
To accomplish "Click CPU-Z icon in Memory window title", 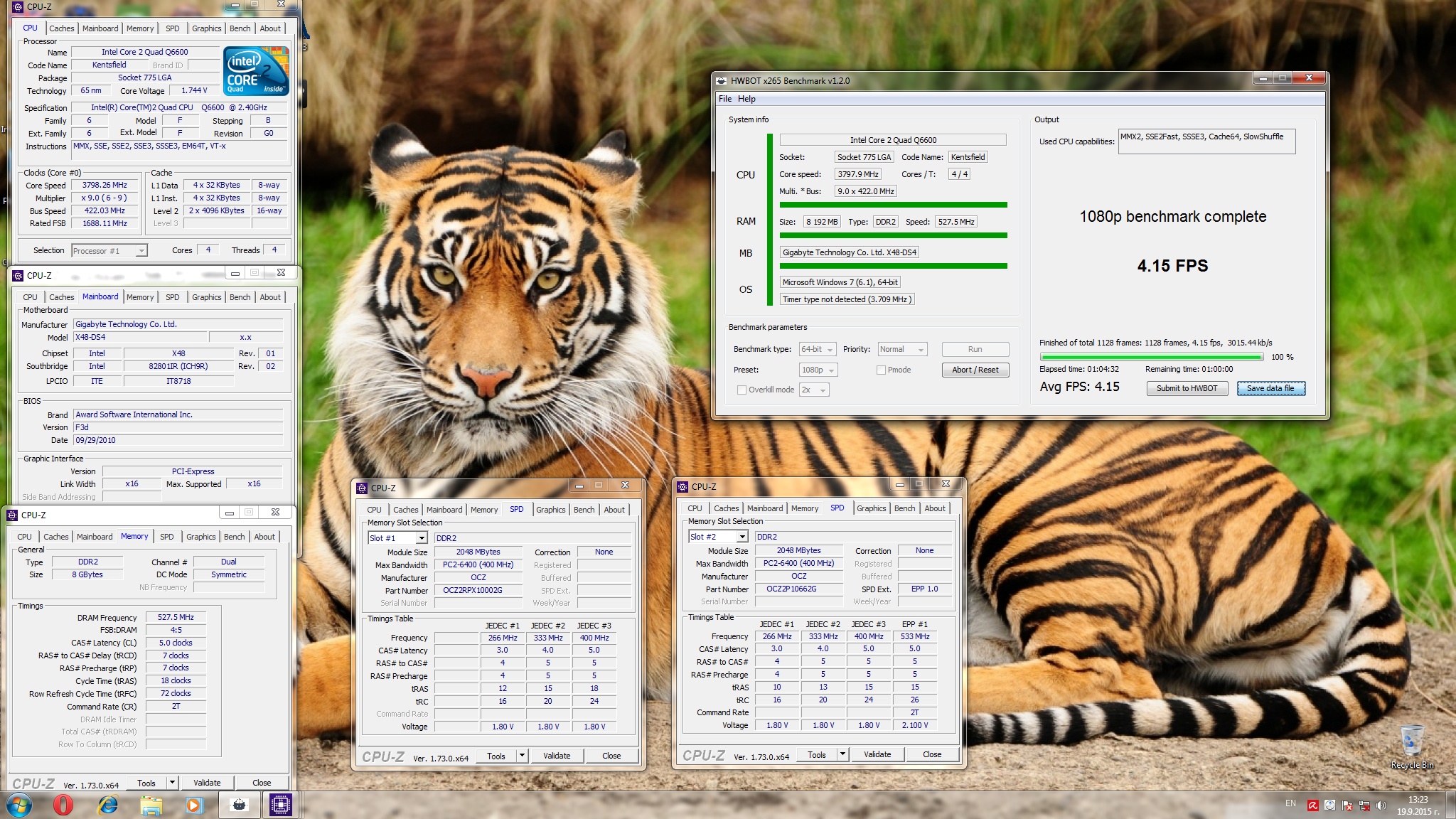I will [x=12, y=515].
